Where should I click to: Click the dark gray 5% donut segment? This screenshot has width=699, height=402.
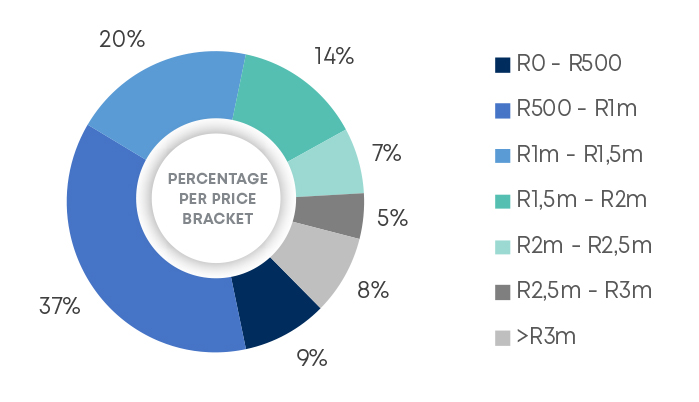coord(338,215)
